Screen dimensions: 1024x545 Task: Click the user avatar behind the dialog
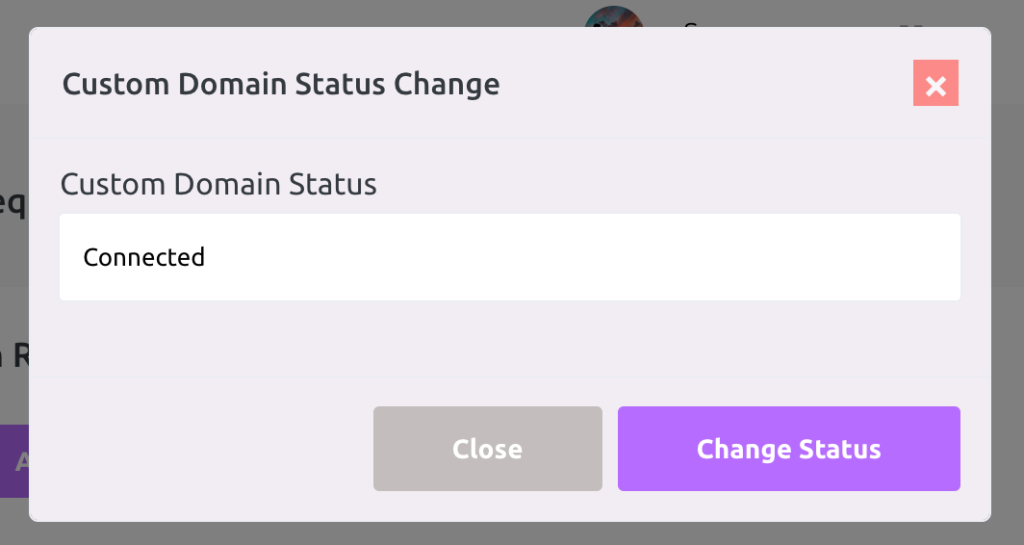[x=614, y=16]
